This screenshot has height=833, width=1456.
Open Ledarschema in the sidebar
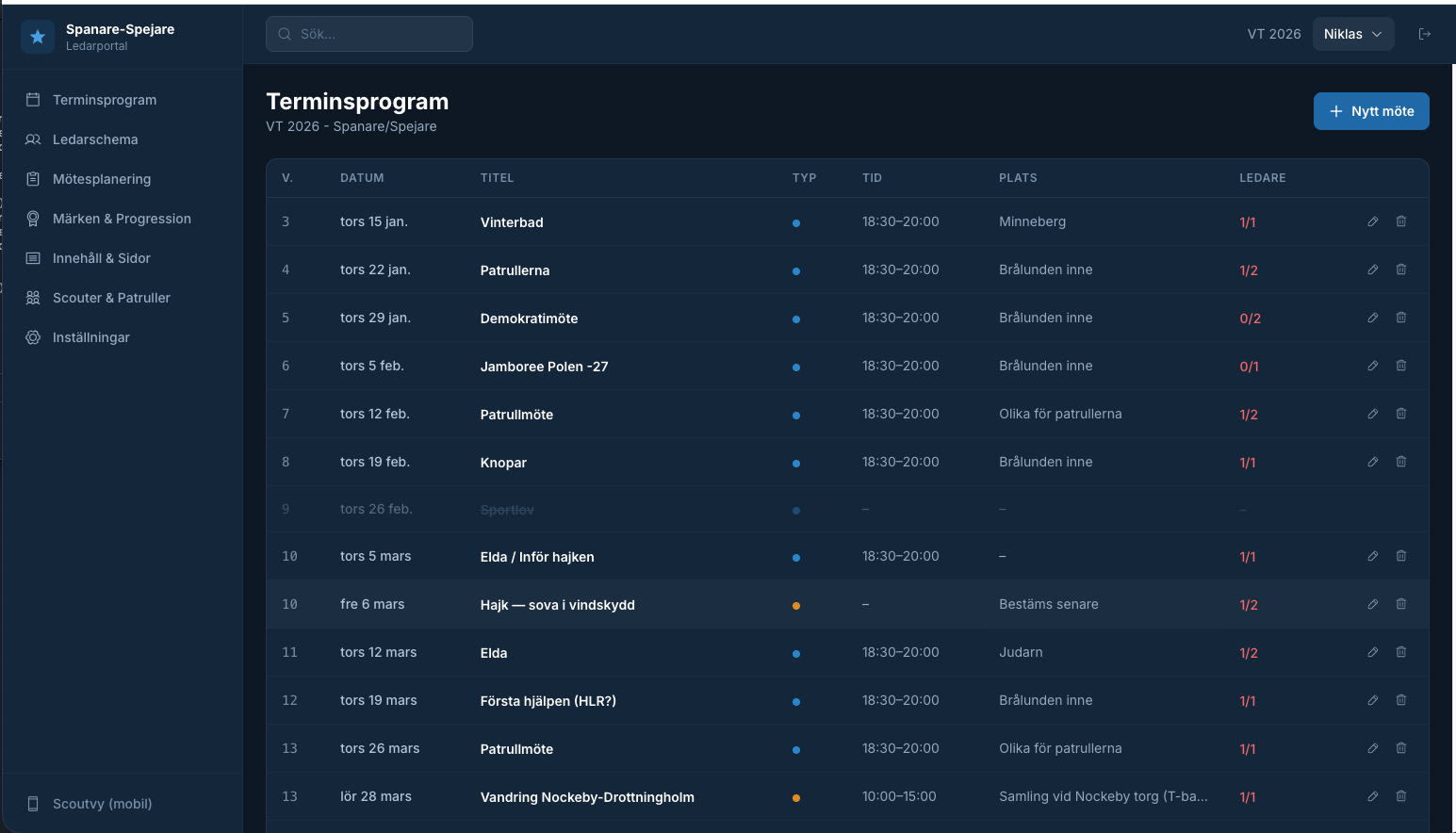95,139
